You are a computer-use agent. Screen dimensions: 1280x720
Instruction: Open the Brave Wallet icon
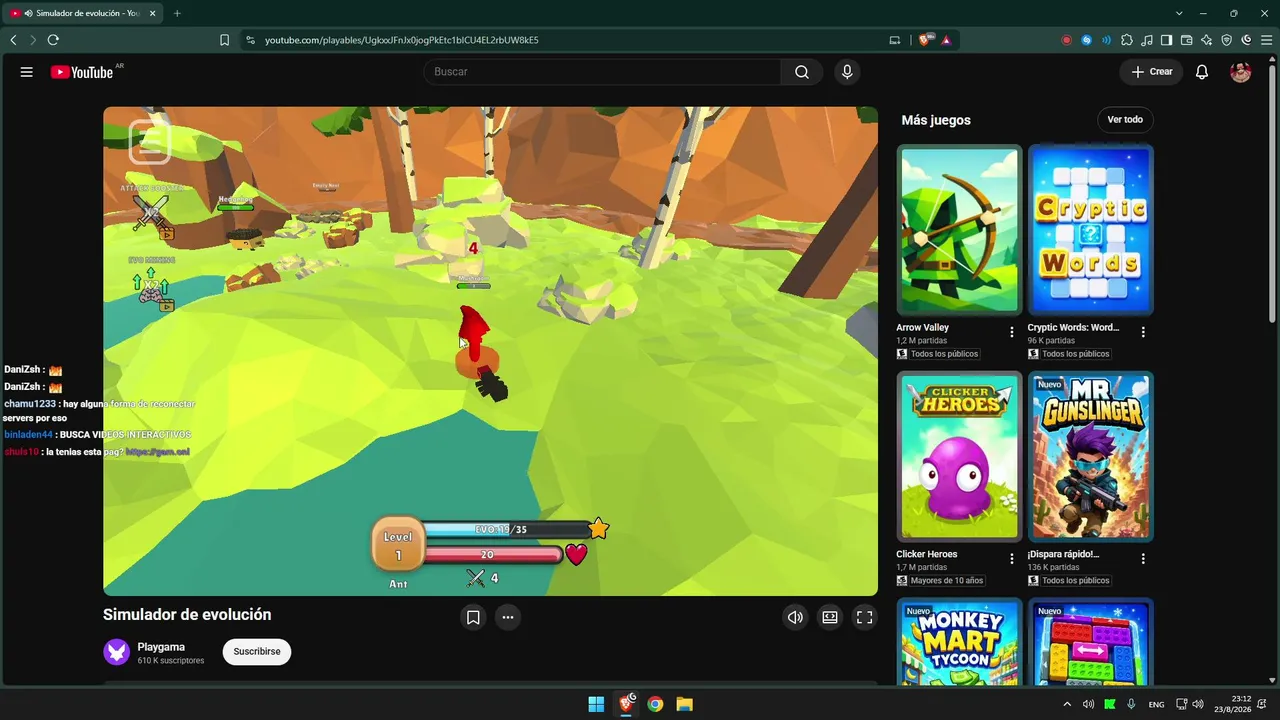click(x=1187, y=40)
